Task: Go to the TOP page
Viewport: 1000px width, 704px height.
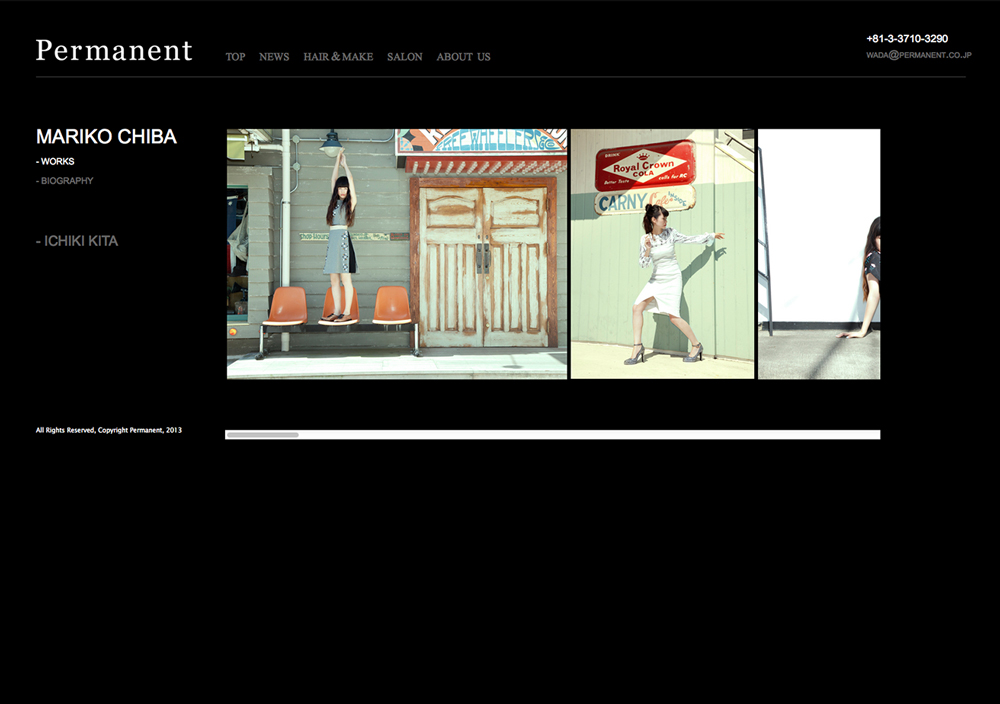Action: (235, 57)
